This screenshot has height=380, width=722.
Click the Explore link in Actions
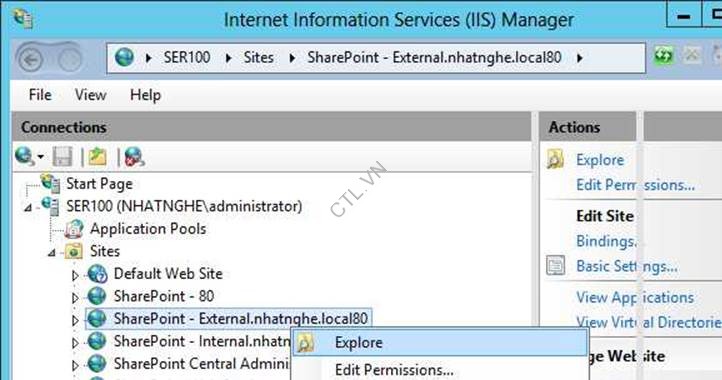[x=600, y=160]
